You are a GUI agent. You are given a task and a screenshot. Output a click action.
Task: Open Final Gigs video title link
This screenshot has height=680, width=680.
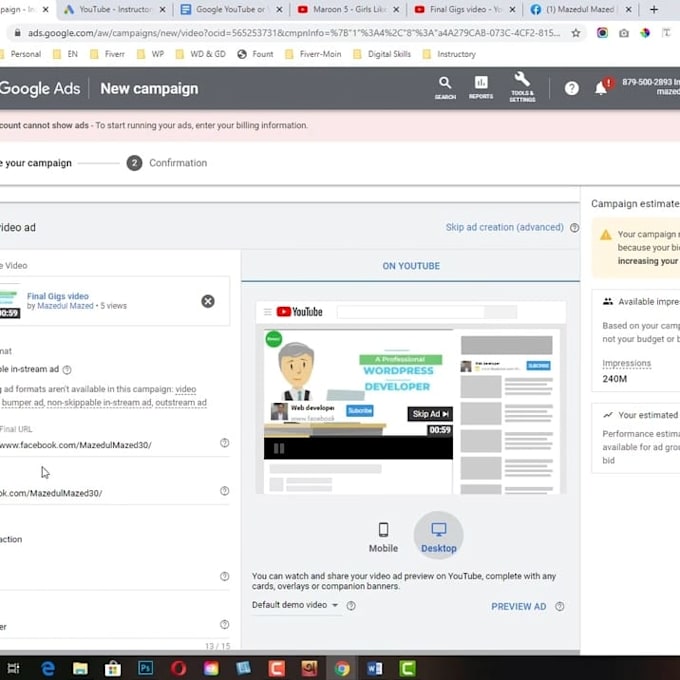pyautogui.click(x=58, y=296)
